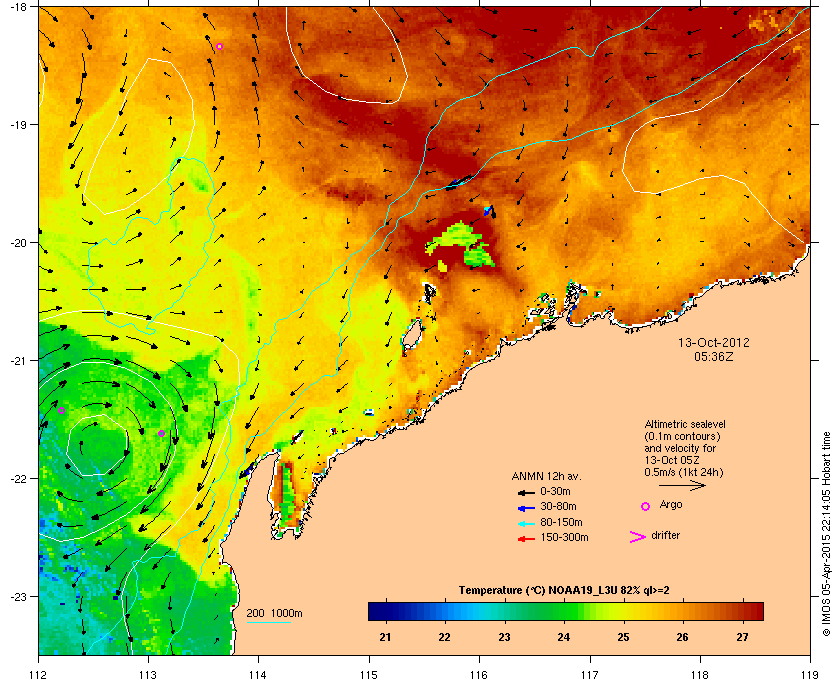Click the longitude axis label 119
Image resolution: width=840 pixels, height=680 pixels.
(810, 675)
